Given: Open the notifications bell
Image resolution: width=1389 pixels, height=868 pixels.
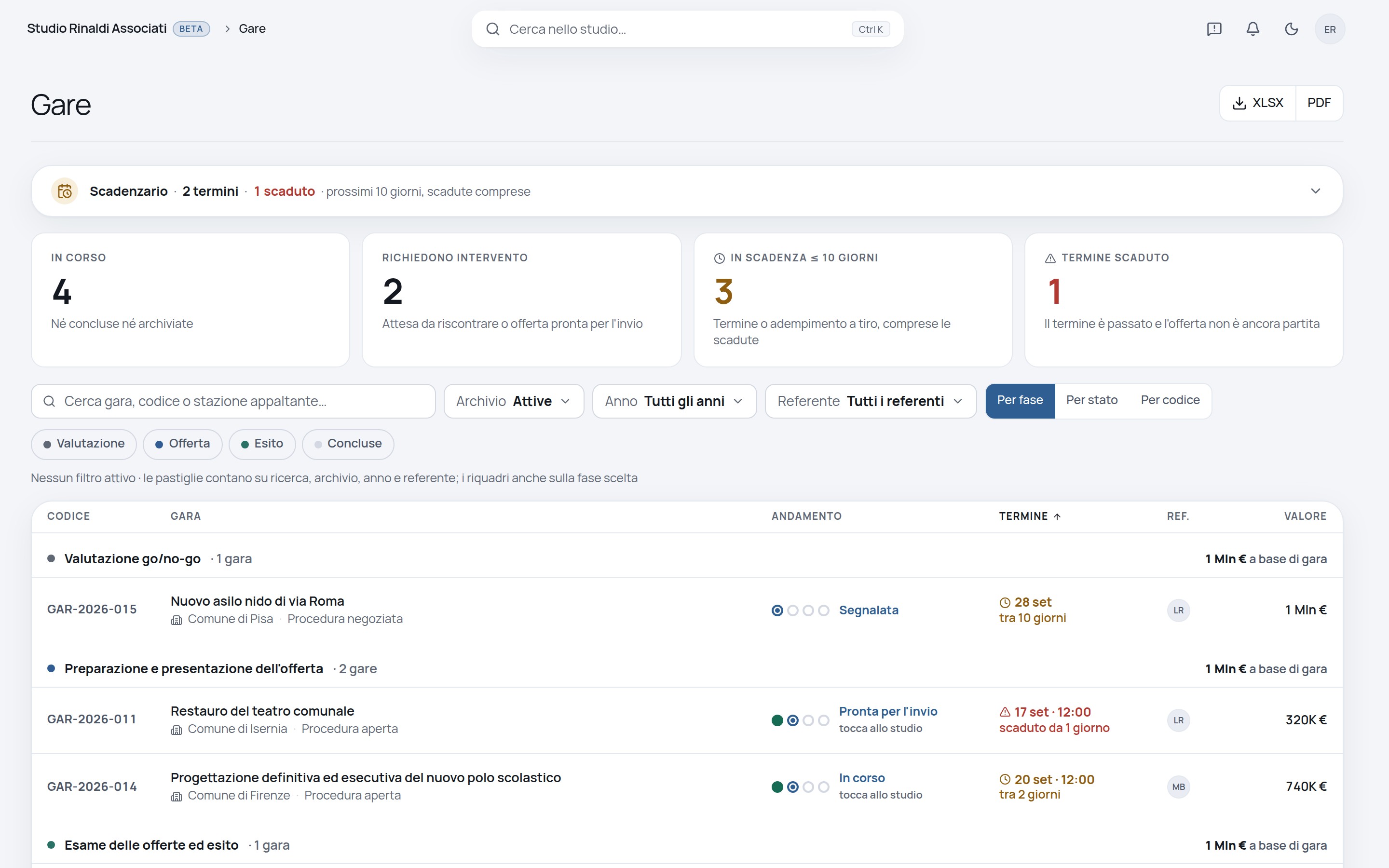Looking at the screenshot, I should tap(1253, 29).
